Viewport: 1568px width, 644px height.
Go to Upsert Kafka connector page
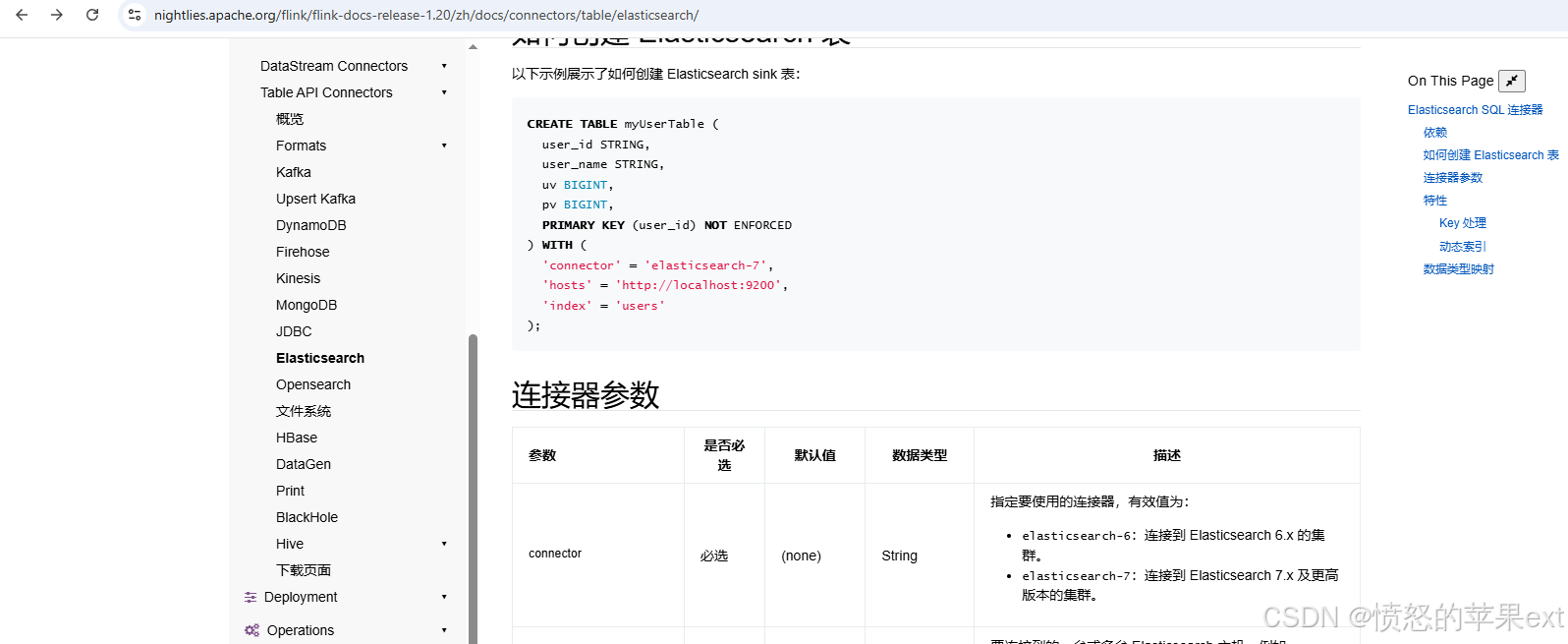315,199
